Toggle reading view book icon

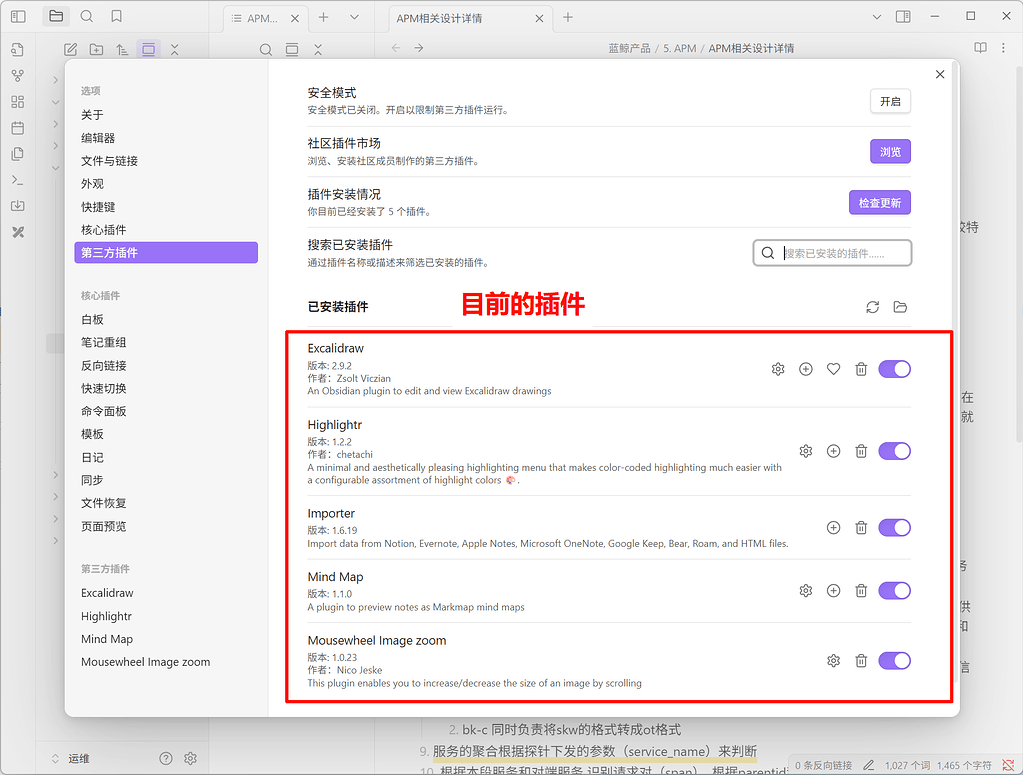pos(980,48)
